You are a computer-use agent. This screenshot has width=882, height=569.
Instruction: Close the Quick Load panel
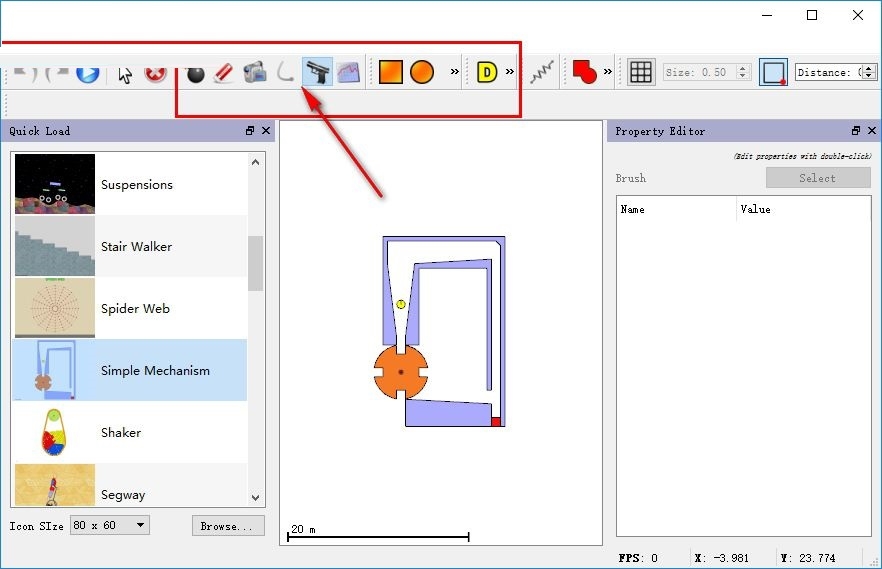pyautogui.click(x=266, y=131)
